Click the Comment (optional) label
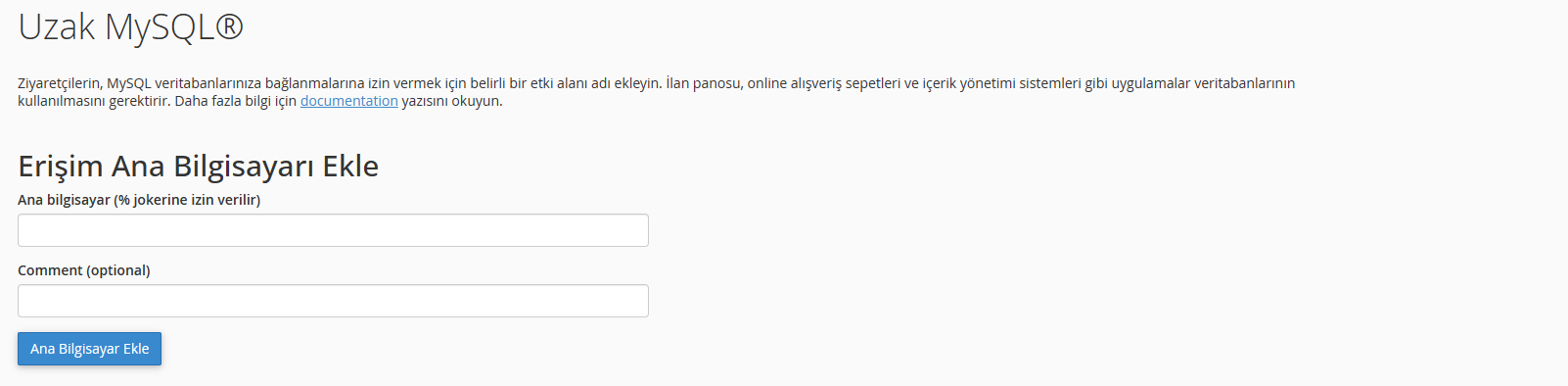The image size is (1568, 386). [84, 270]
